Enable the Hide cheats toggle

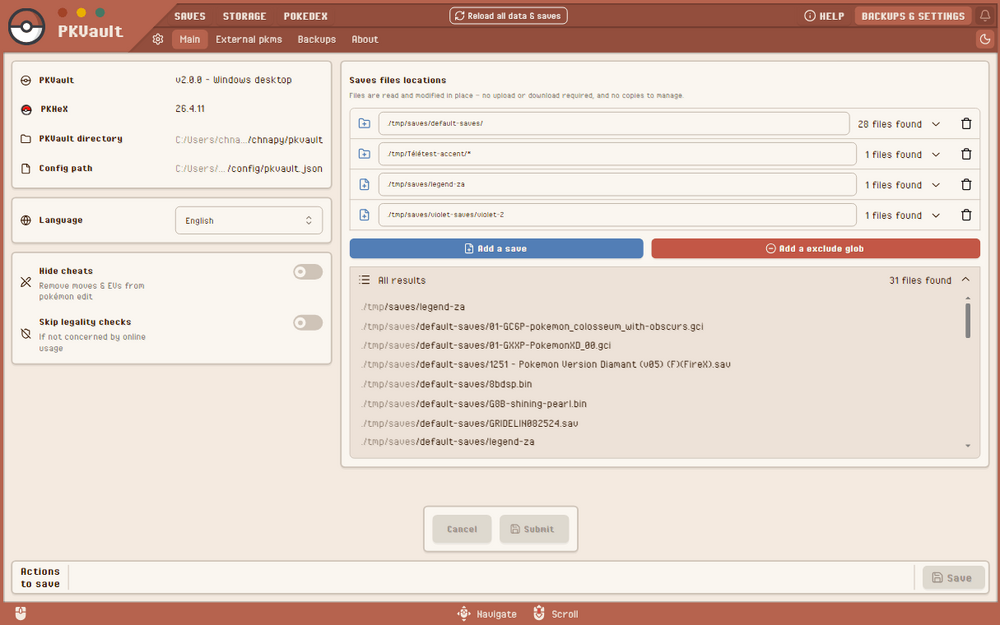click(x=308, y=272)
